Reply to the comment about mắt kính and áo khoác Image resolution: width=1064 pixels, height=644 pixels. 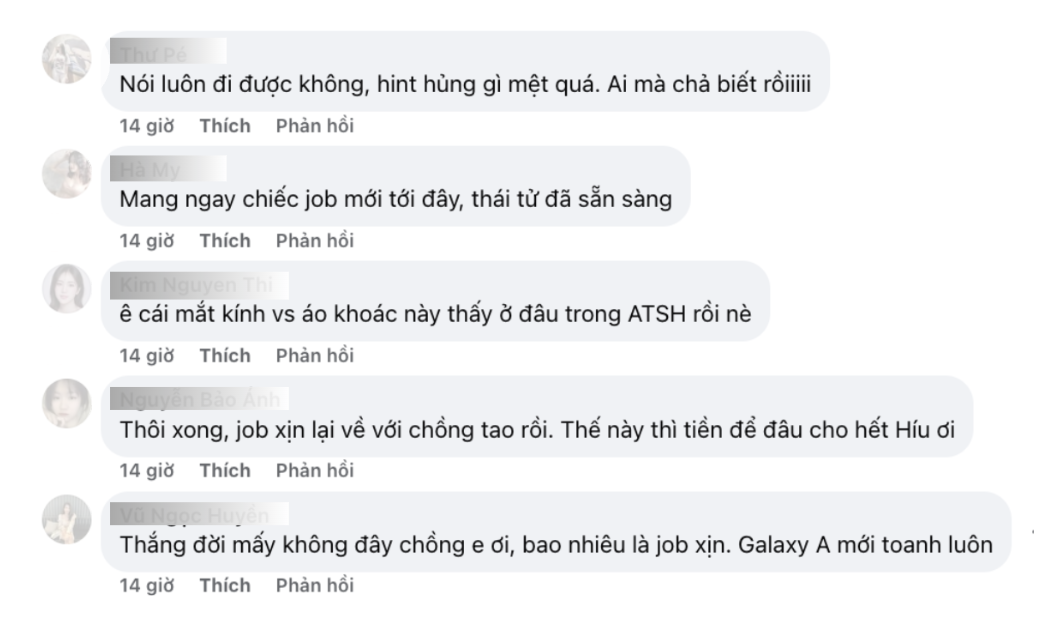pyautogui.click(x=314, y=356)
